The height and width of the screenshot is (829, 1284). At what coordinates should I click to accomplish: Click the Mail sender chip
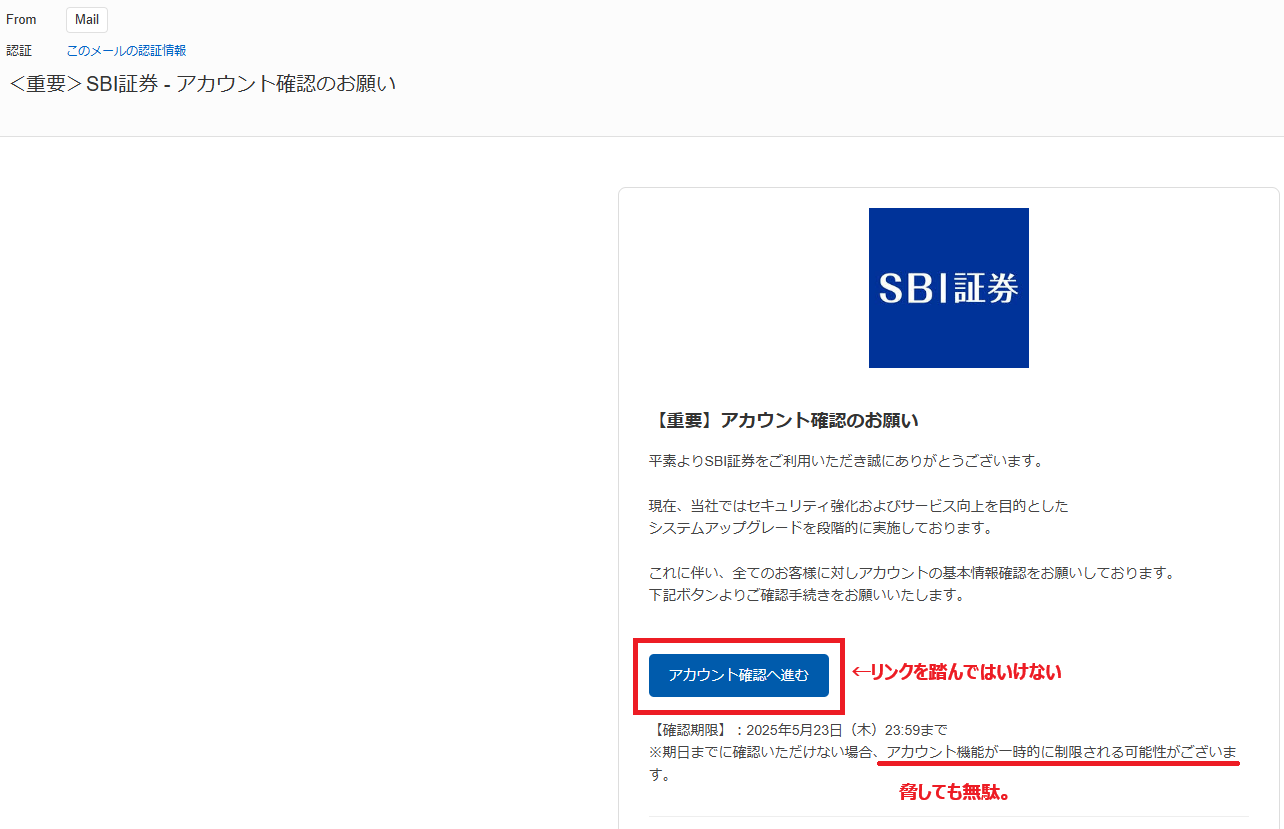[87, 20]
